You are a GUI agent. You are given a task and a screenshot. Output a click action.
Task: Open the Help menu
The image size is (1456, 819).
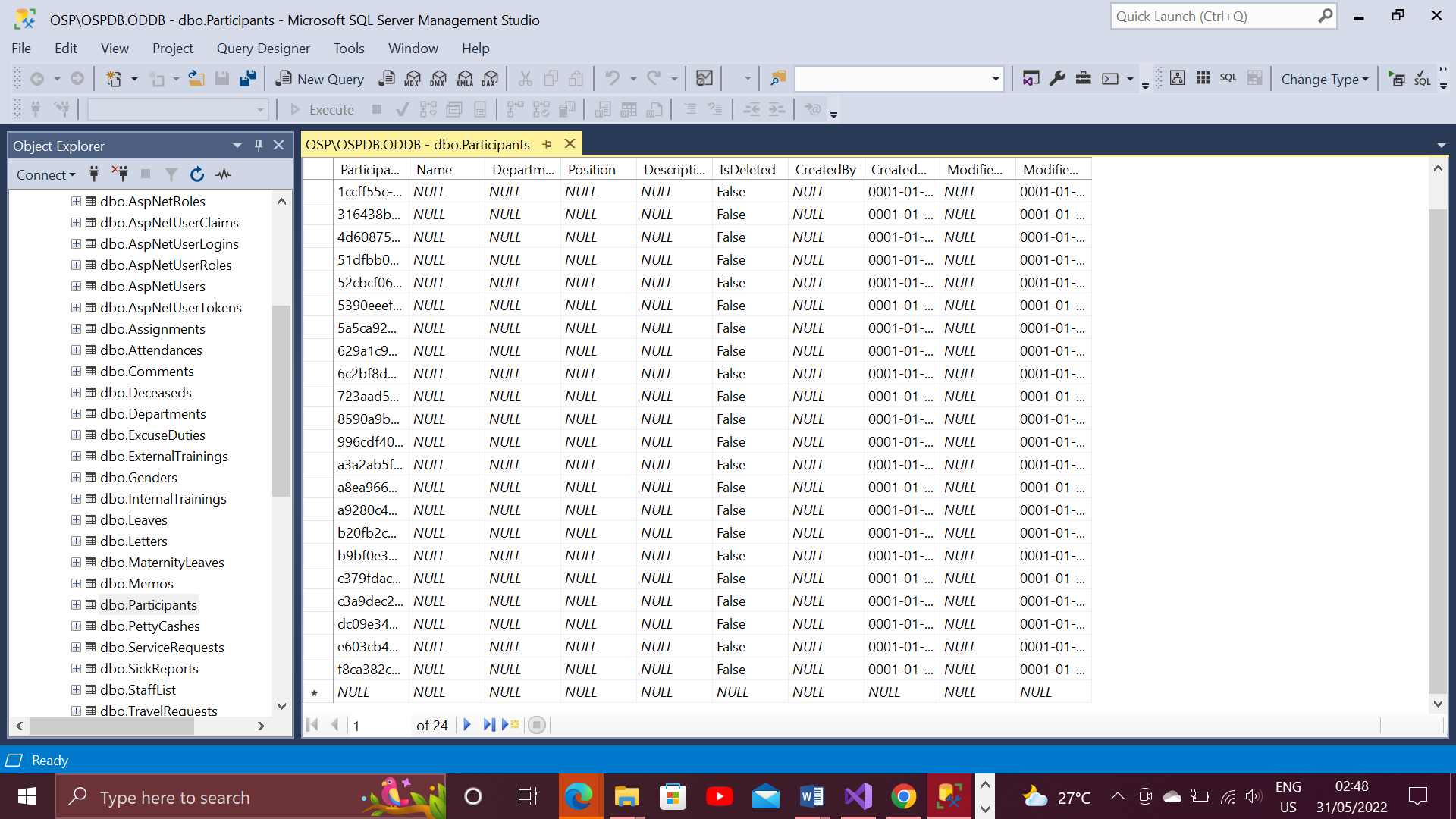coord(475,48)
